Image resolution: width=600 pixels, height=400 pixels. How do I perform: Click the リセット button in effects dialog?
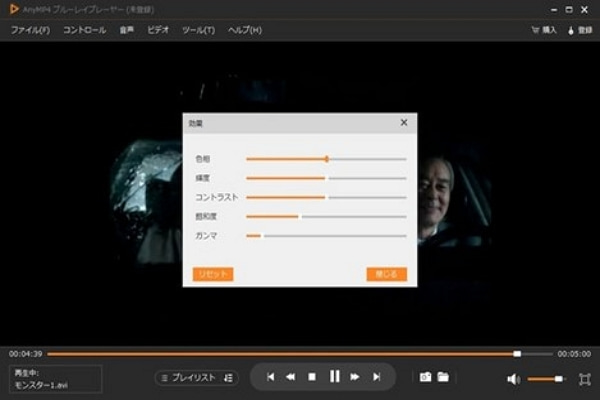click(x=213, y=274)
